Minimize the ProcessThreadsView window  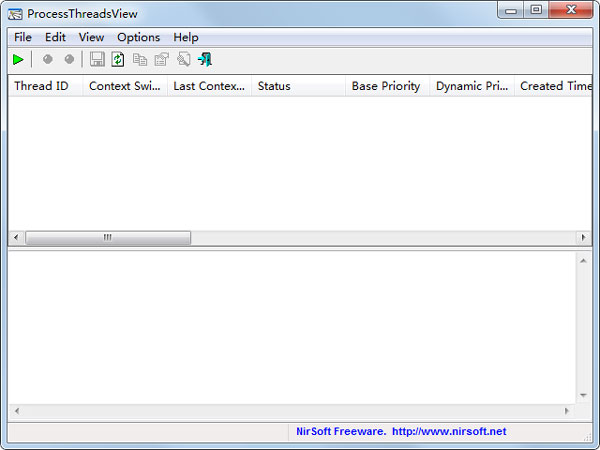511,10
